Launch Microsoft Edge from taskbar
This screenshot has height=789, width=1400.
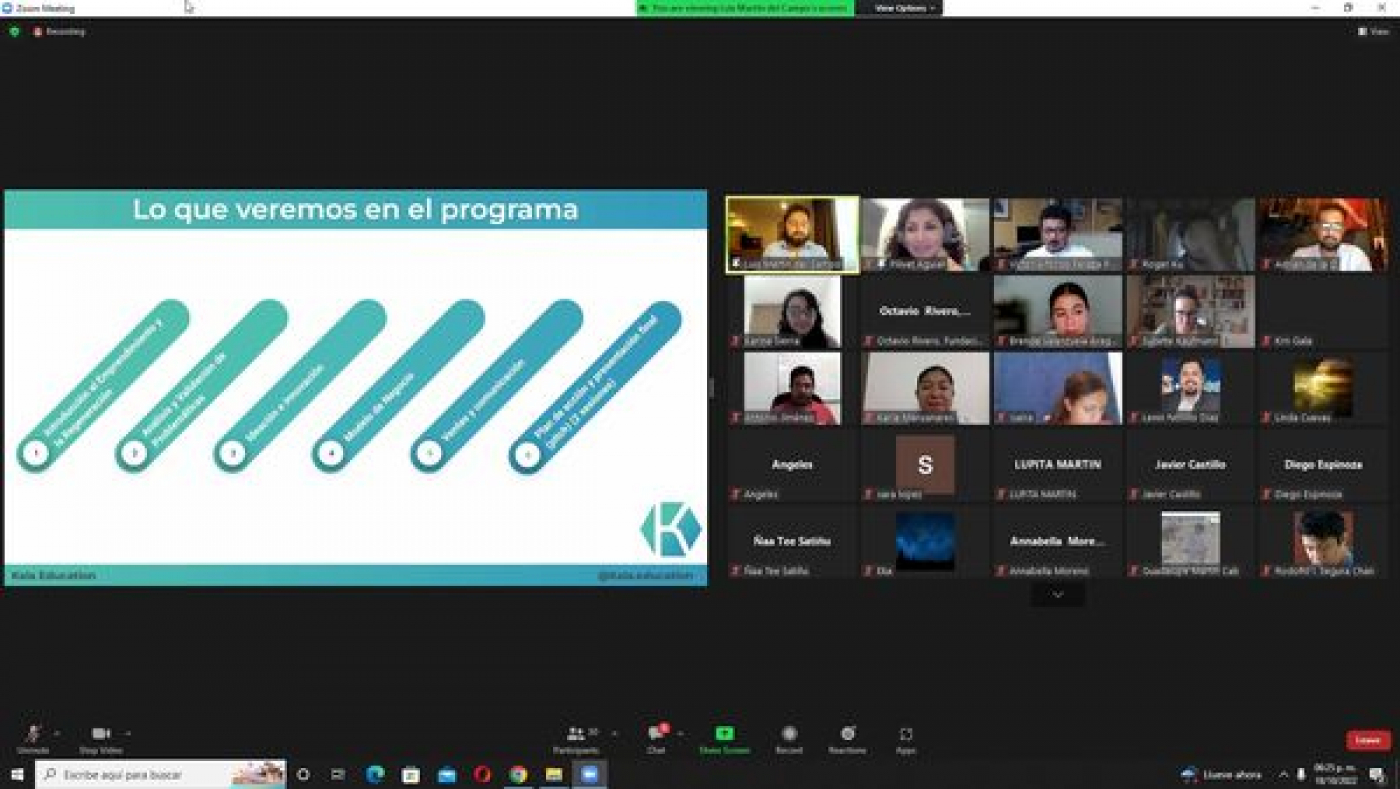(375, 774)
